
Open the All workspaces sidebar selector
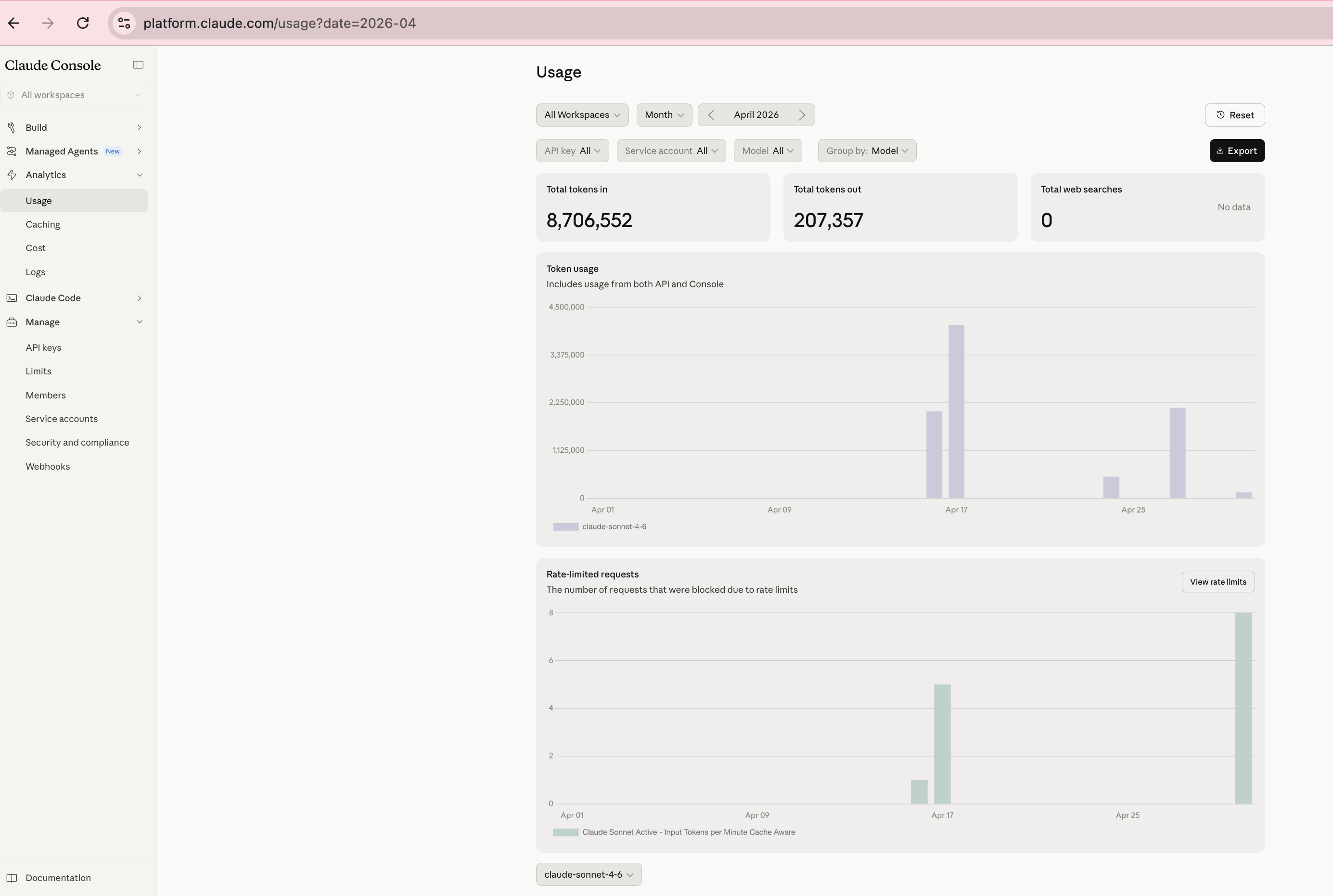click(x=74, y=95)
